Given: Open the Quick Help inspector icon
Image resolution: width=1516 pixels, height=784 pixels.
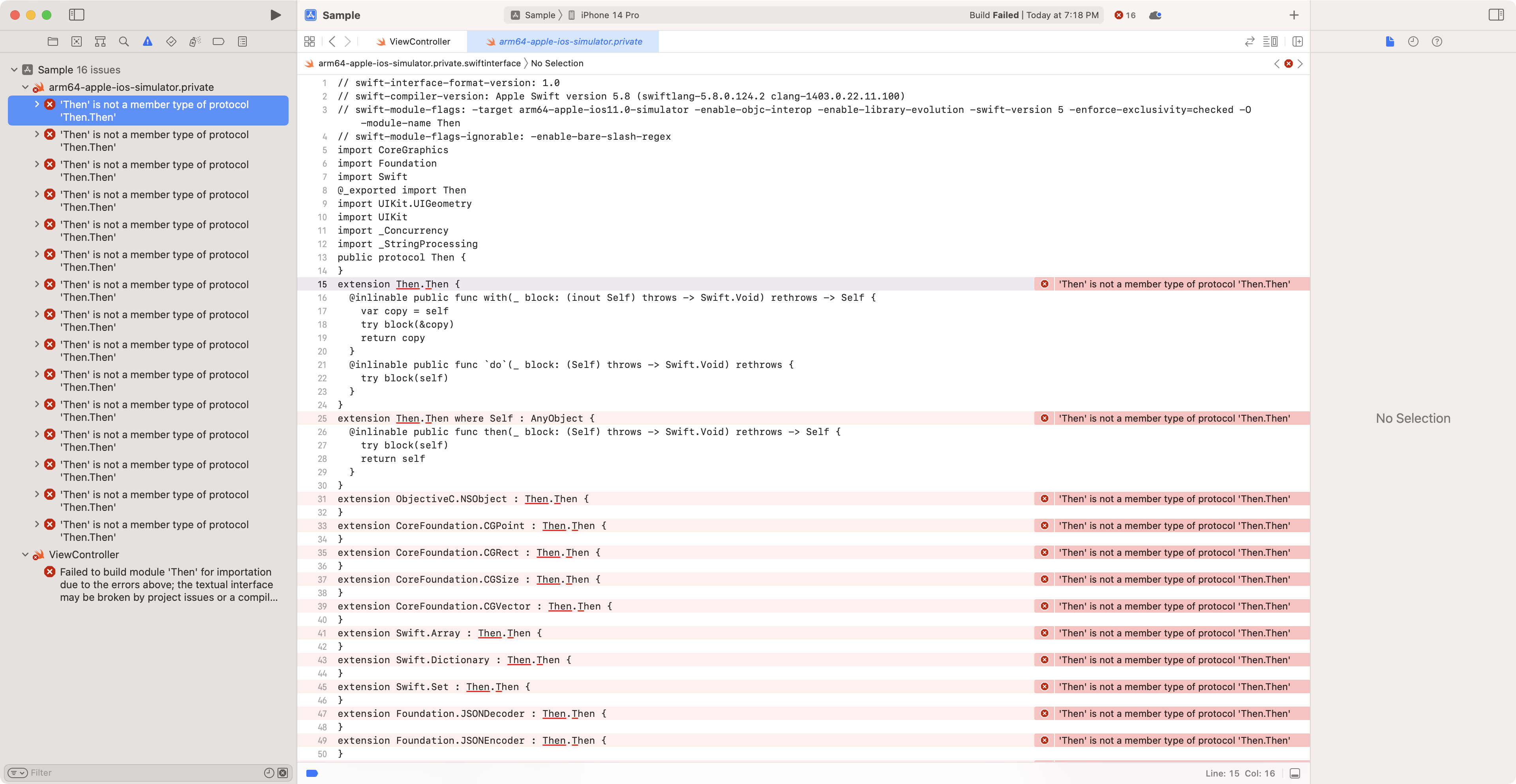Looking at the screenshot, I should point(1437,41).
